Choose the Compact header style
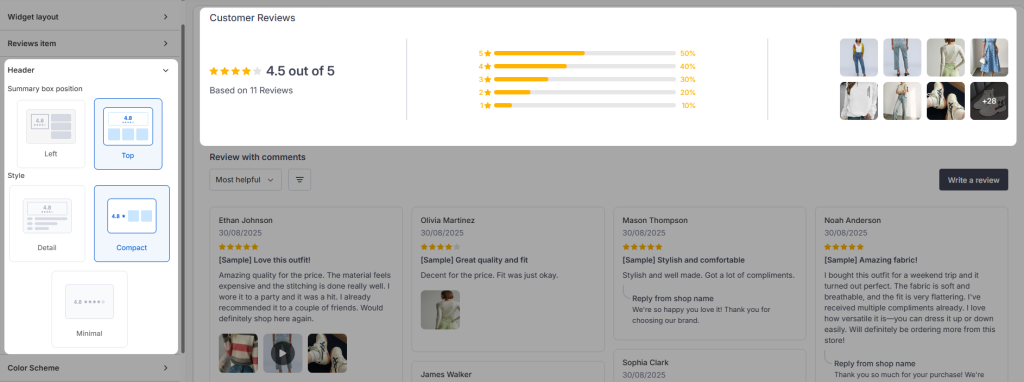 click(132, 223)
